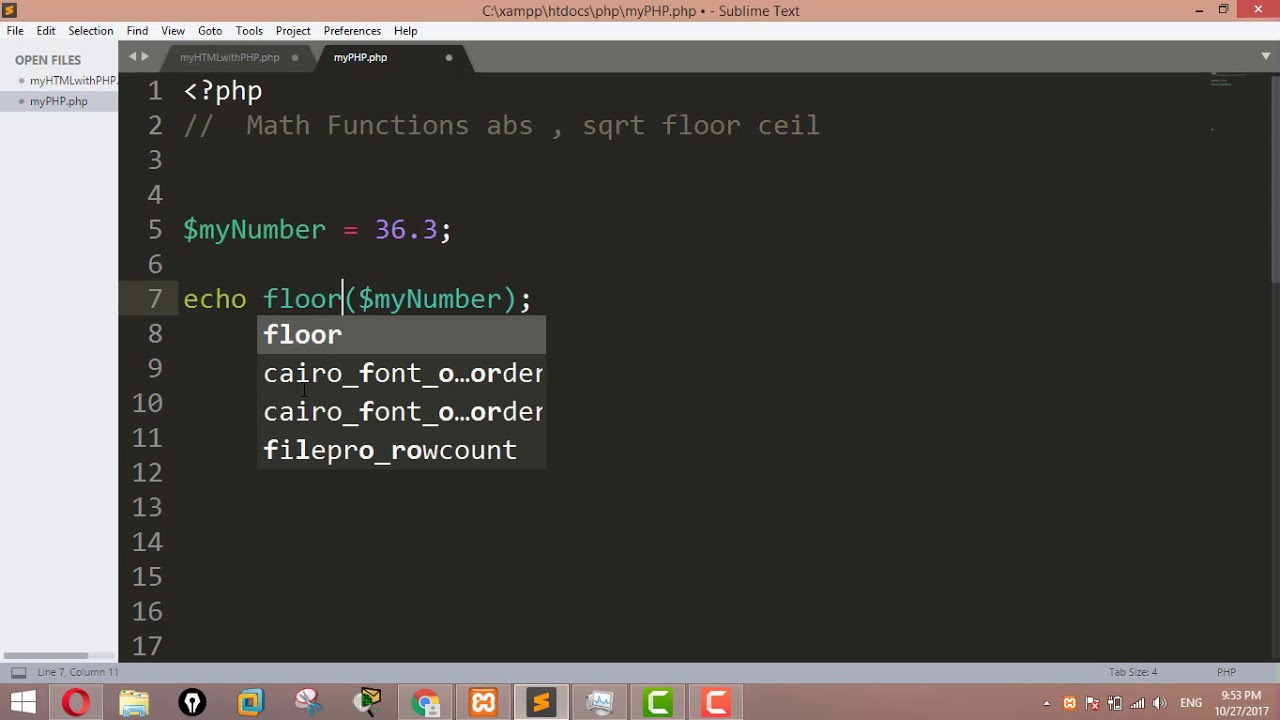The image size is (1280, 720).
Task: Toggle the sidebar switch-panel icon in status bar
Action: (18, 672)
